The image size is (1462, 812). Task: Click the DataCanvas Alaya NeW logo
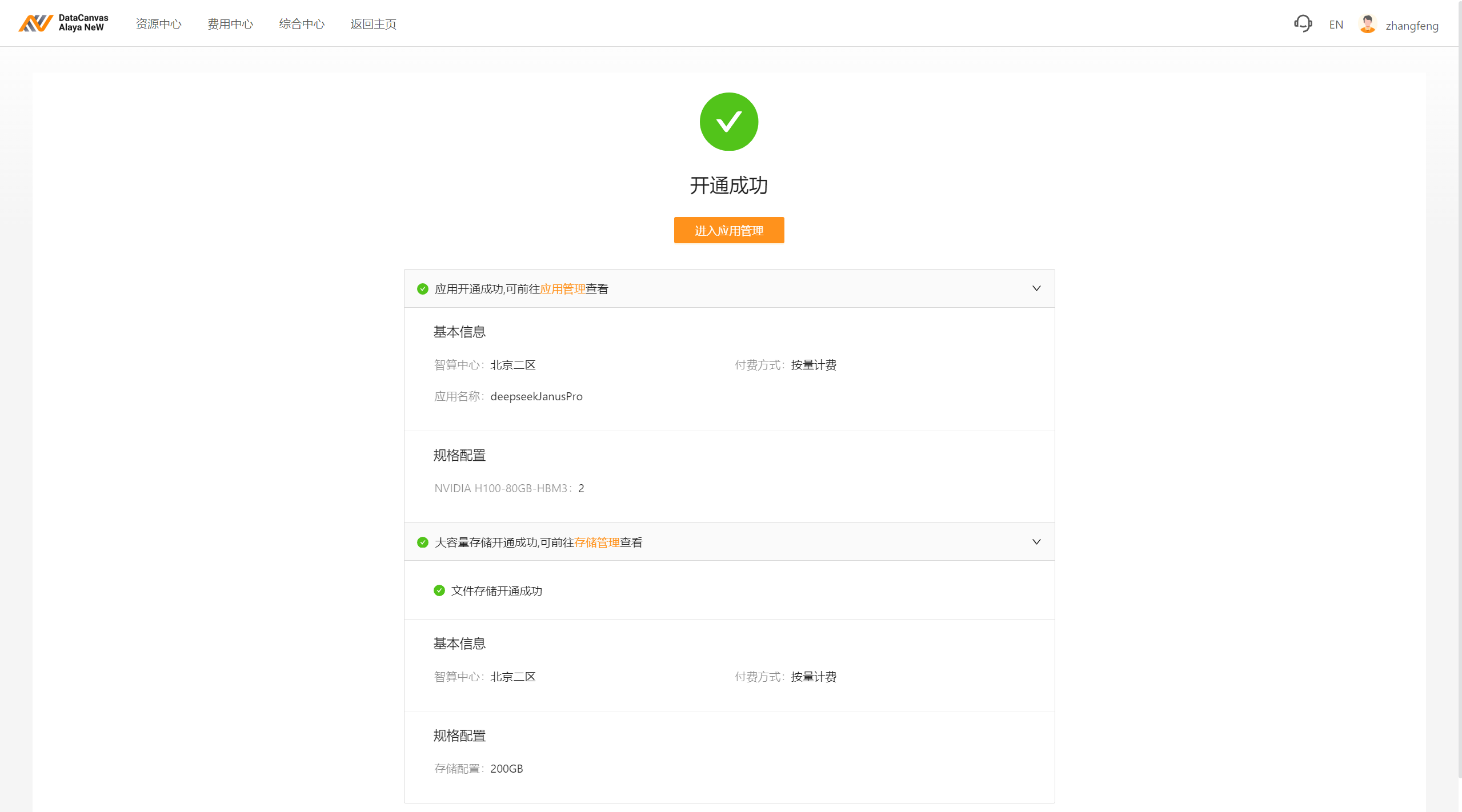pyautogui.click(x=63, y=23)
